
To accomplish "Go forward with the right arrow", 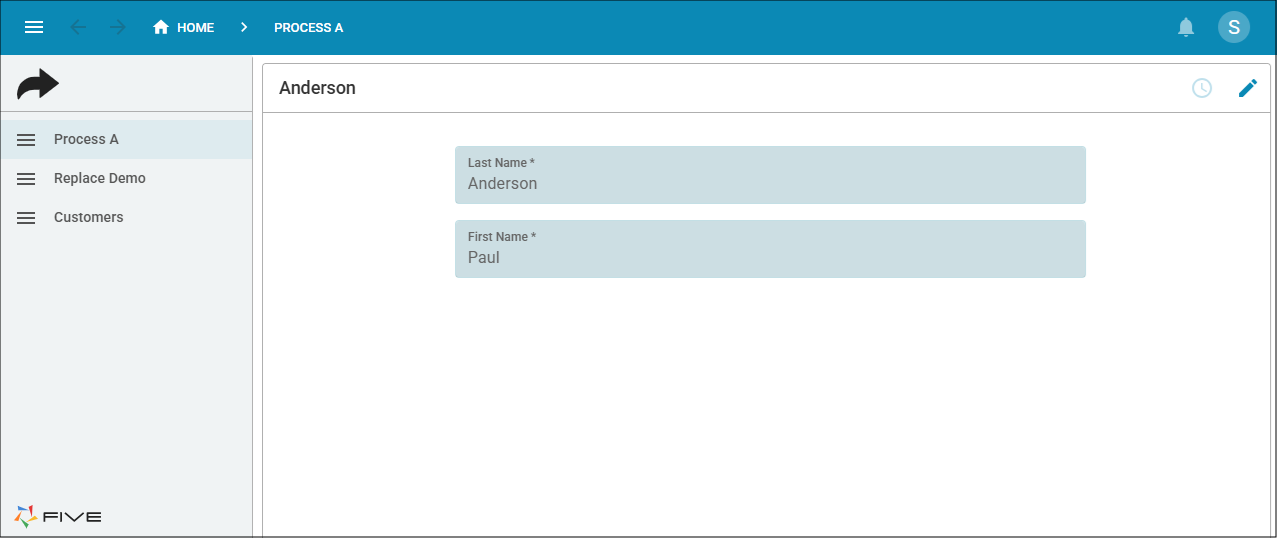I will 118,27.
